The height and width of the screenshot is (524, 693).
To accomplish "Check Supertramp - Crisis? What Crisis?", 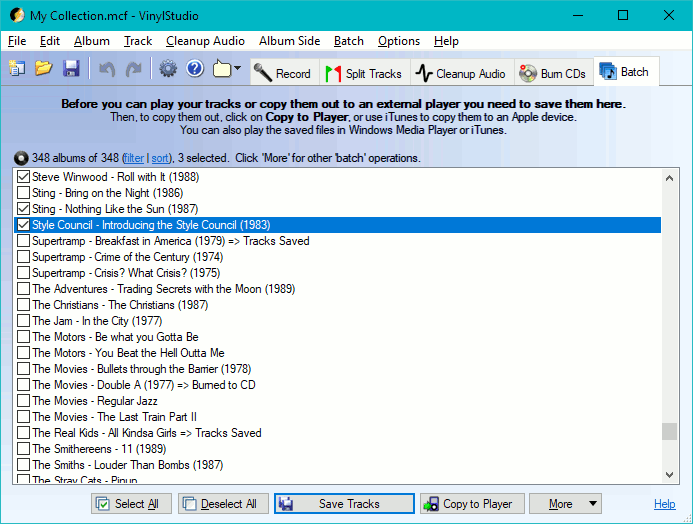I will pos(23,273).
